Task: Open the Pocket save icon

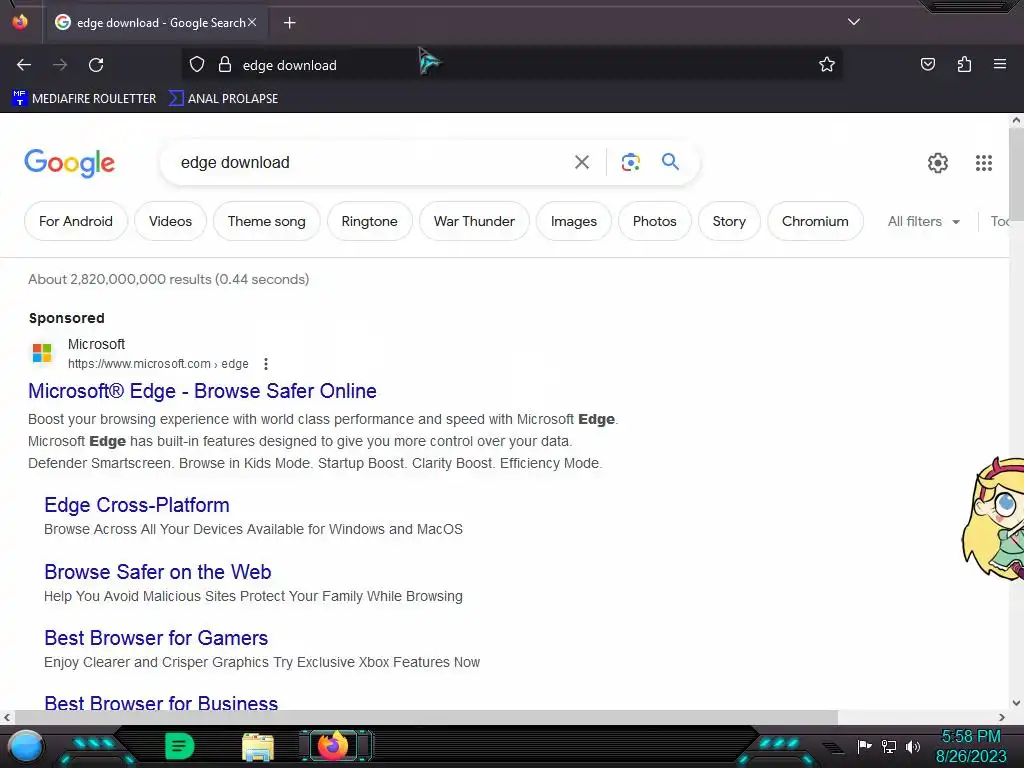Action: coord(927,65)
